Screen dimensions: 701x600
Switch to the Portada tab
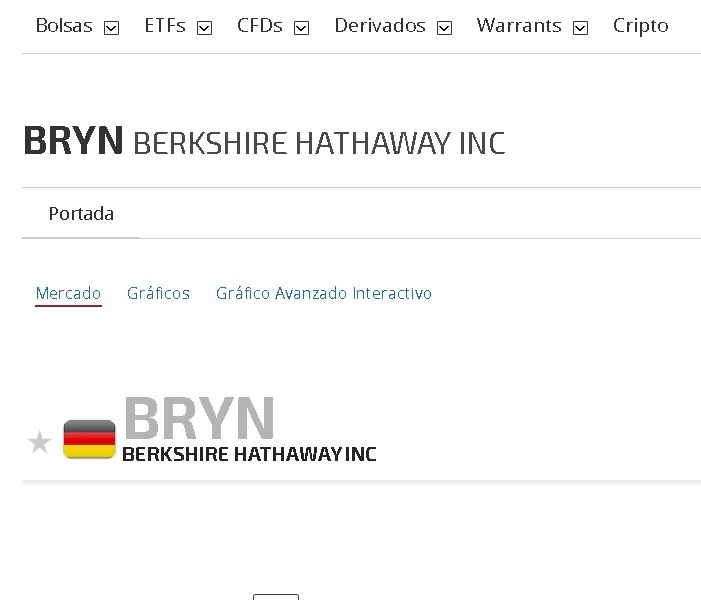pyautogui.click(x=81, y=214)
